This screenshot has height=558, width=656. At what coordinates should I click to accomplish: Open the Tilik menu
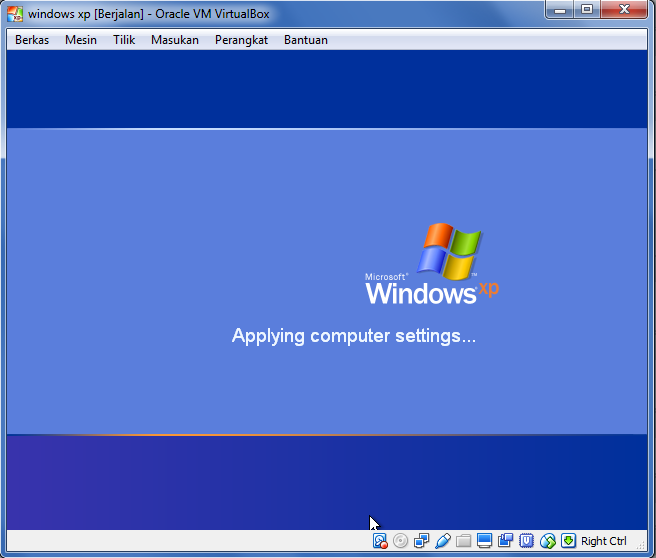coord(124,40)
